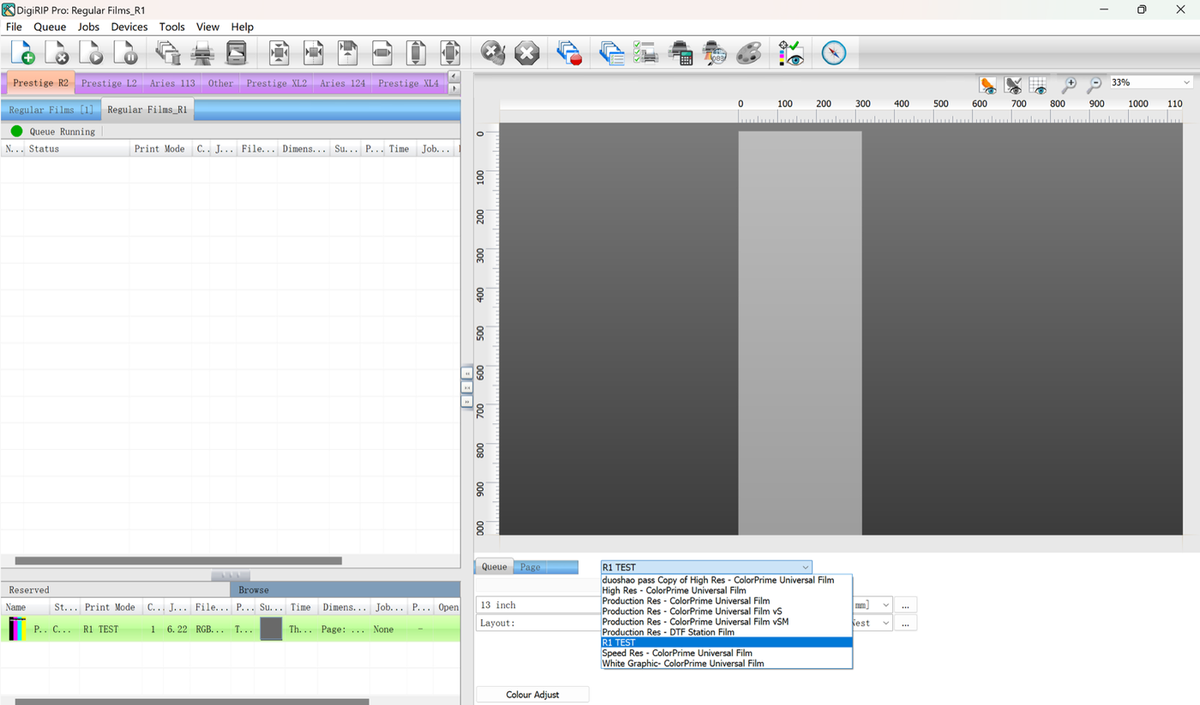Click the blue cascaded queue windows icon
1200x705 pixels.
pyautogui.click(x=612, y=53)
